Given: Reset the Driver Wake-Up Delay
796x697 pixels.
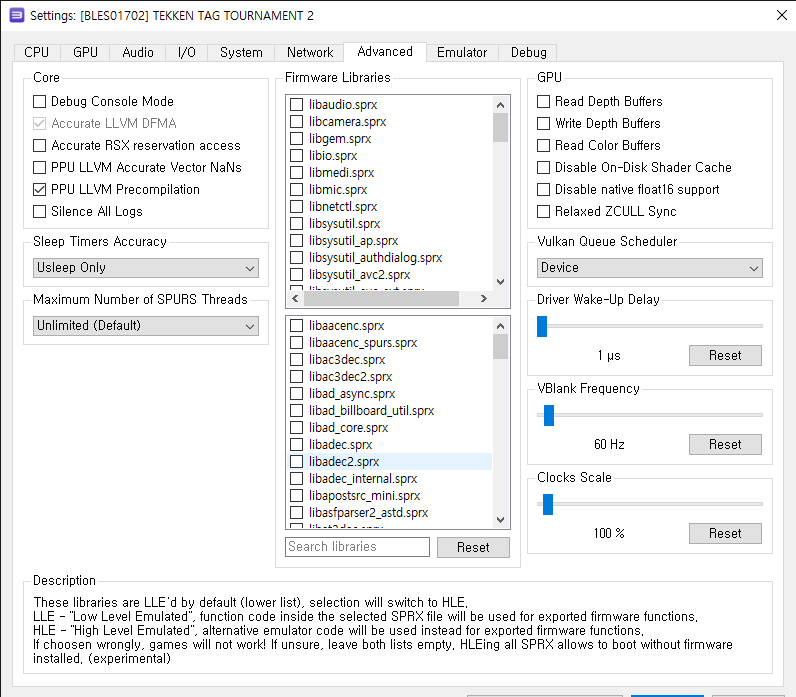Looking at the screenshot, I should [x=725, y=355].
